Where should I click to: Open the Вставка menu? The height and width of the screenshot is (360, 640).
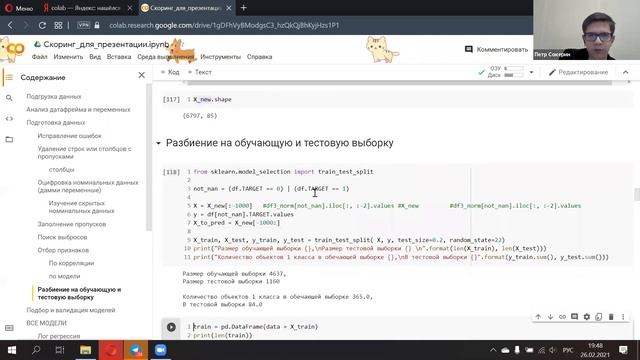tap(119, 57)
